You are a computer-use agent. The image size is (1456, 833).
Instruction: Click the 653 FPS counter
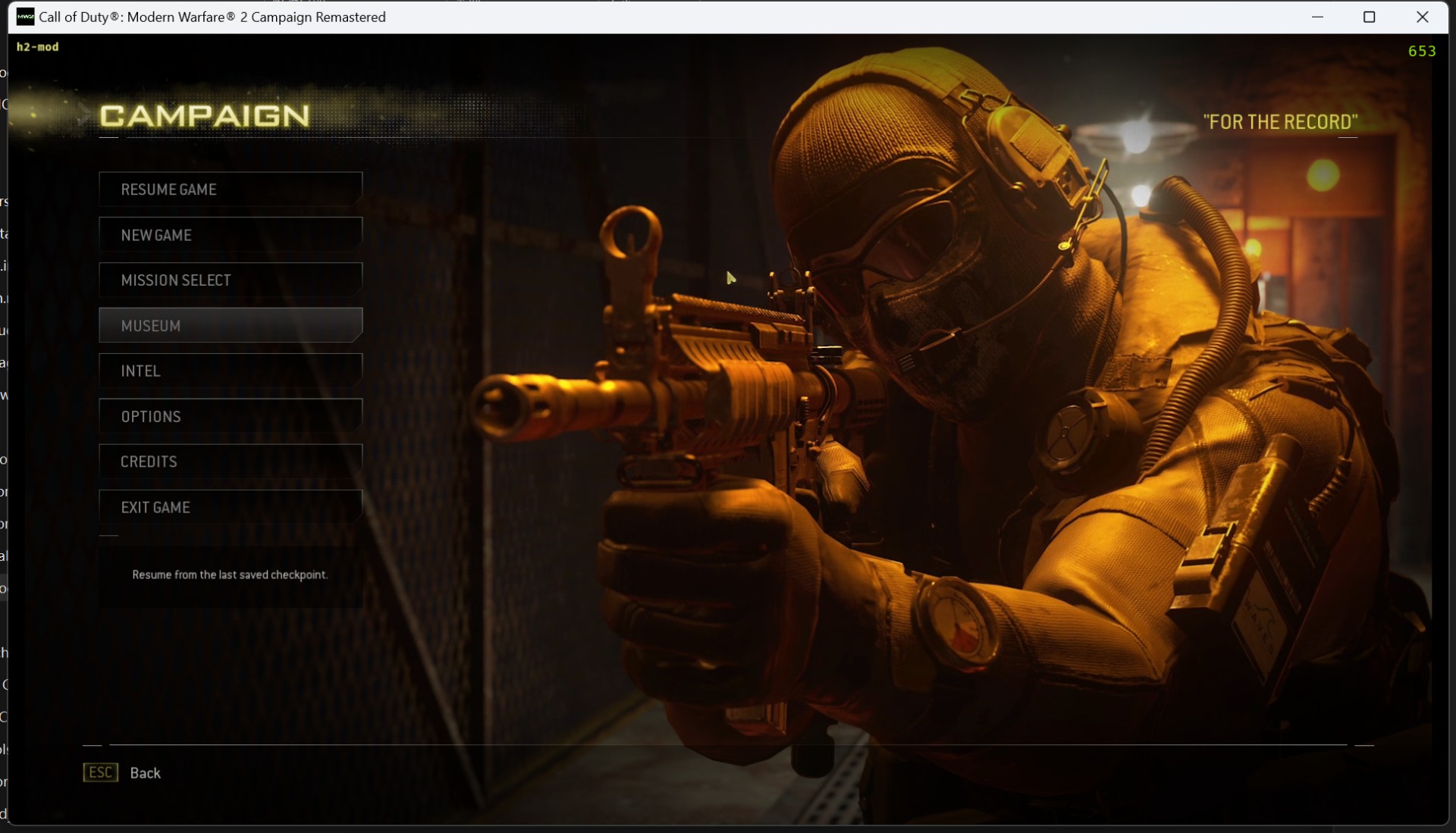coord(1422,51)
